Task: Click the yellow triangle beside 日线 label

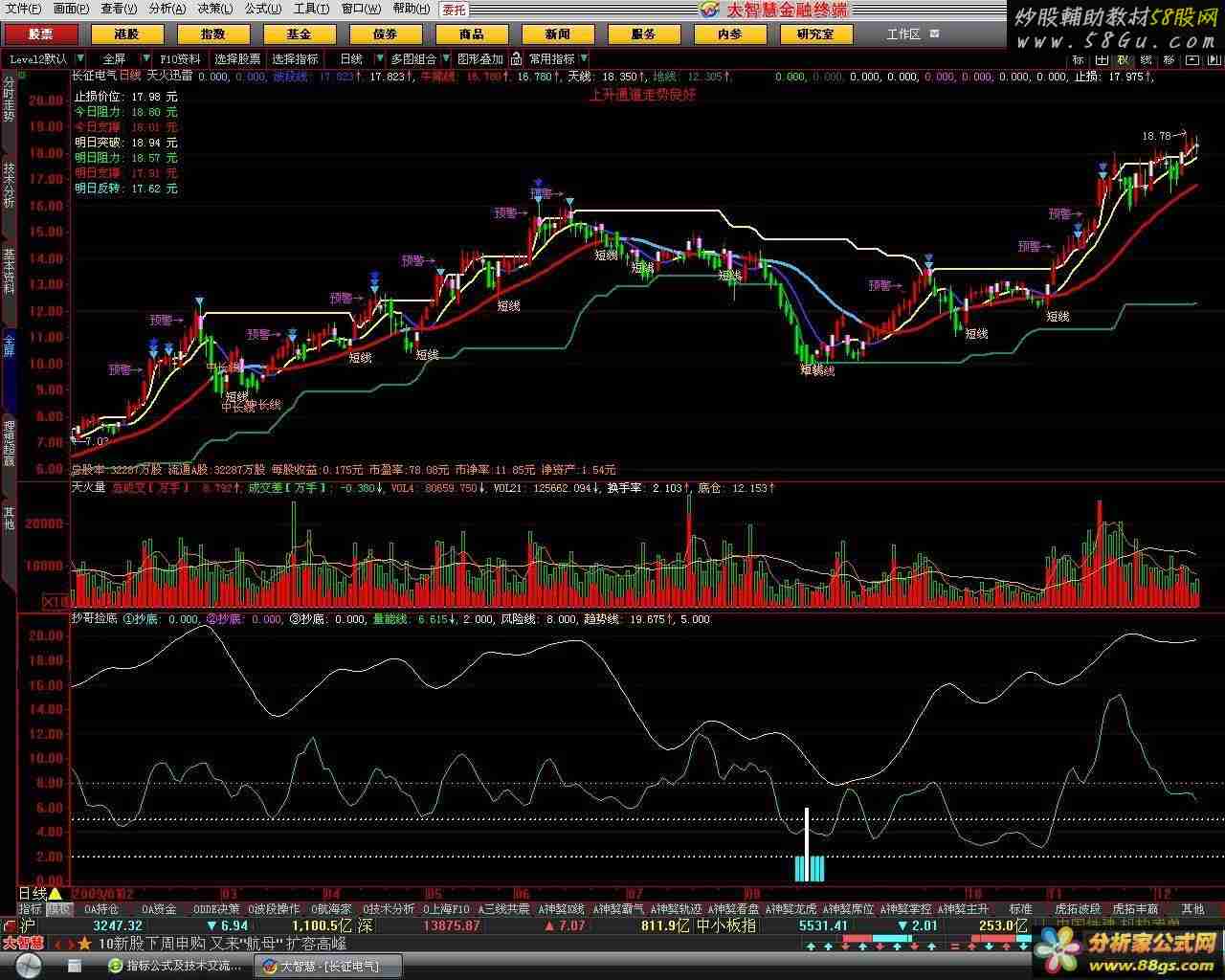Action: point(55,894)
